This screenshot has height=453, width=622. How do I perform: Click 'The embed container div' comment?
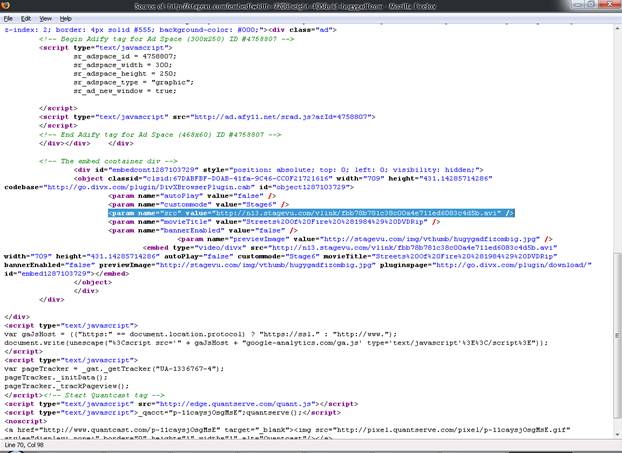click(108, 161)
